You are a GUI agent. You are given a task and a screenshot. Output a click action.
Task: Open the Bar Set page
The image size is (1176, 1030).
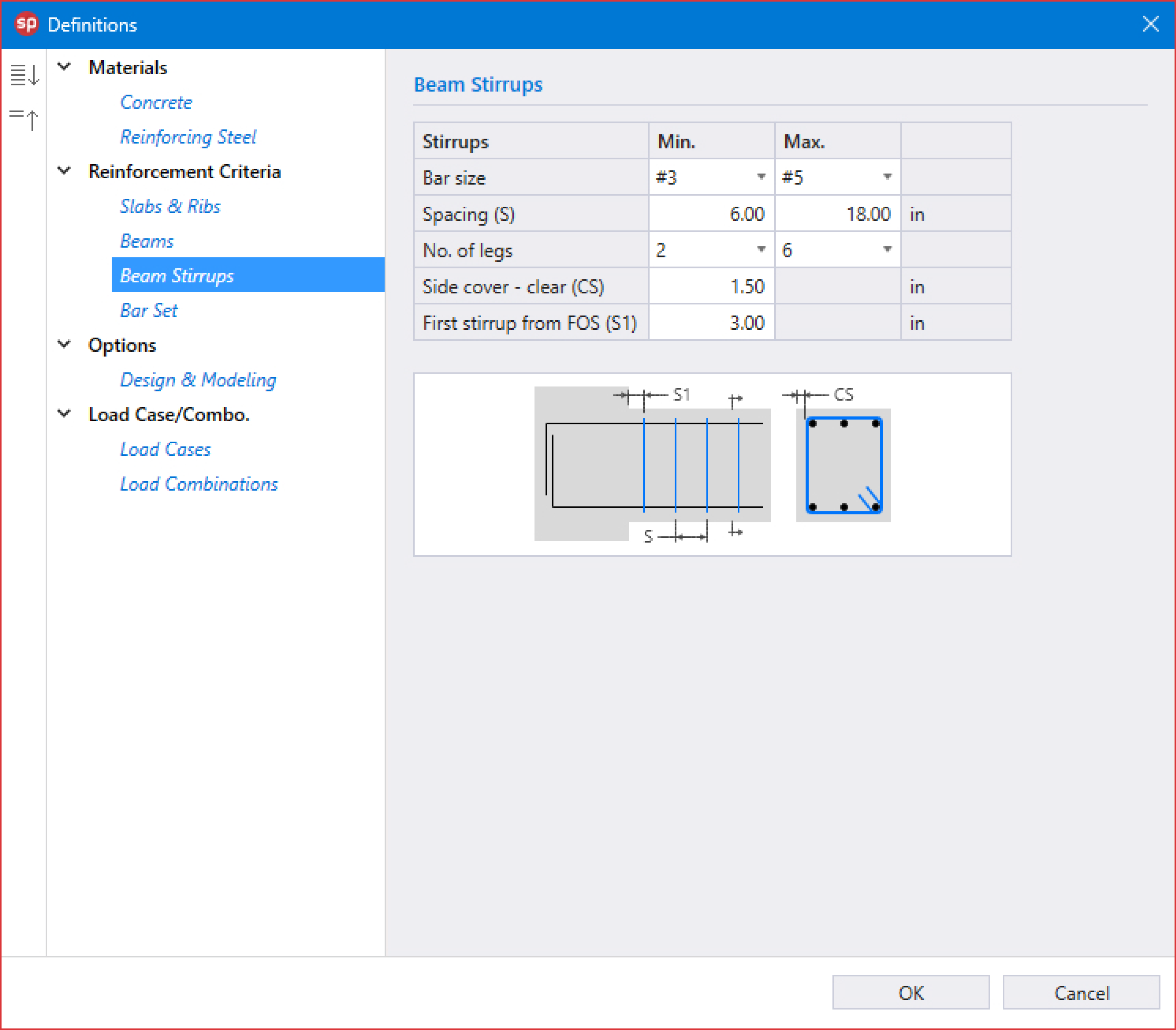coord(149,310)
